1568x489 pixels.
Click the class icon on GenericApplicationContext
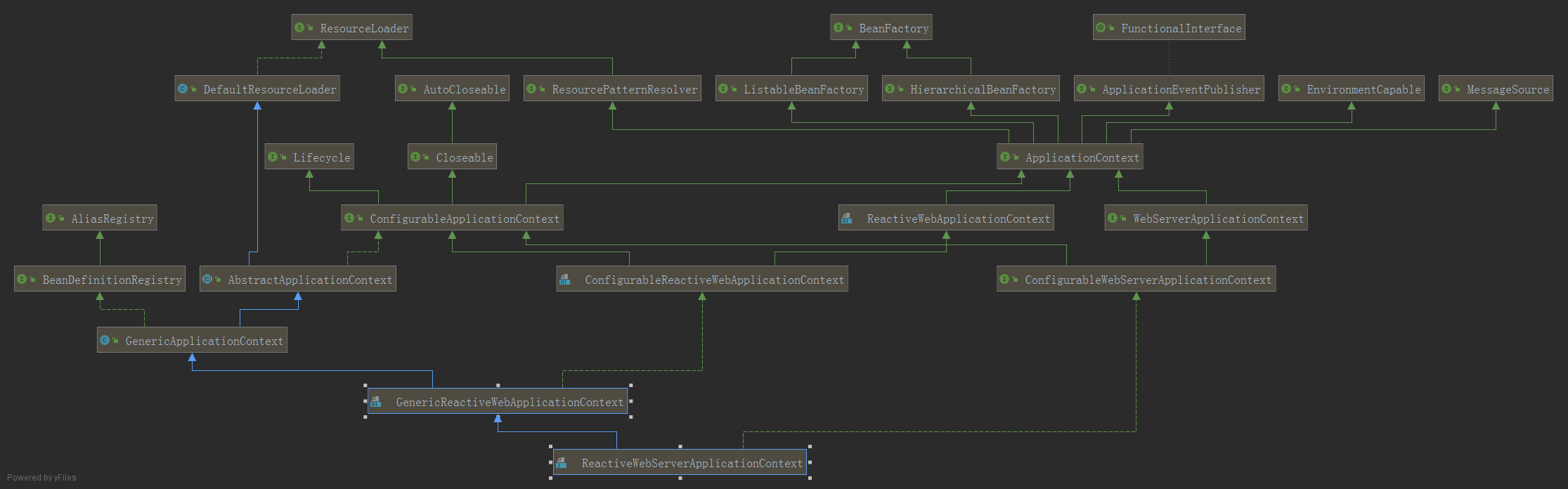(105, 340)
